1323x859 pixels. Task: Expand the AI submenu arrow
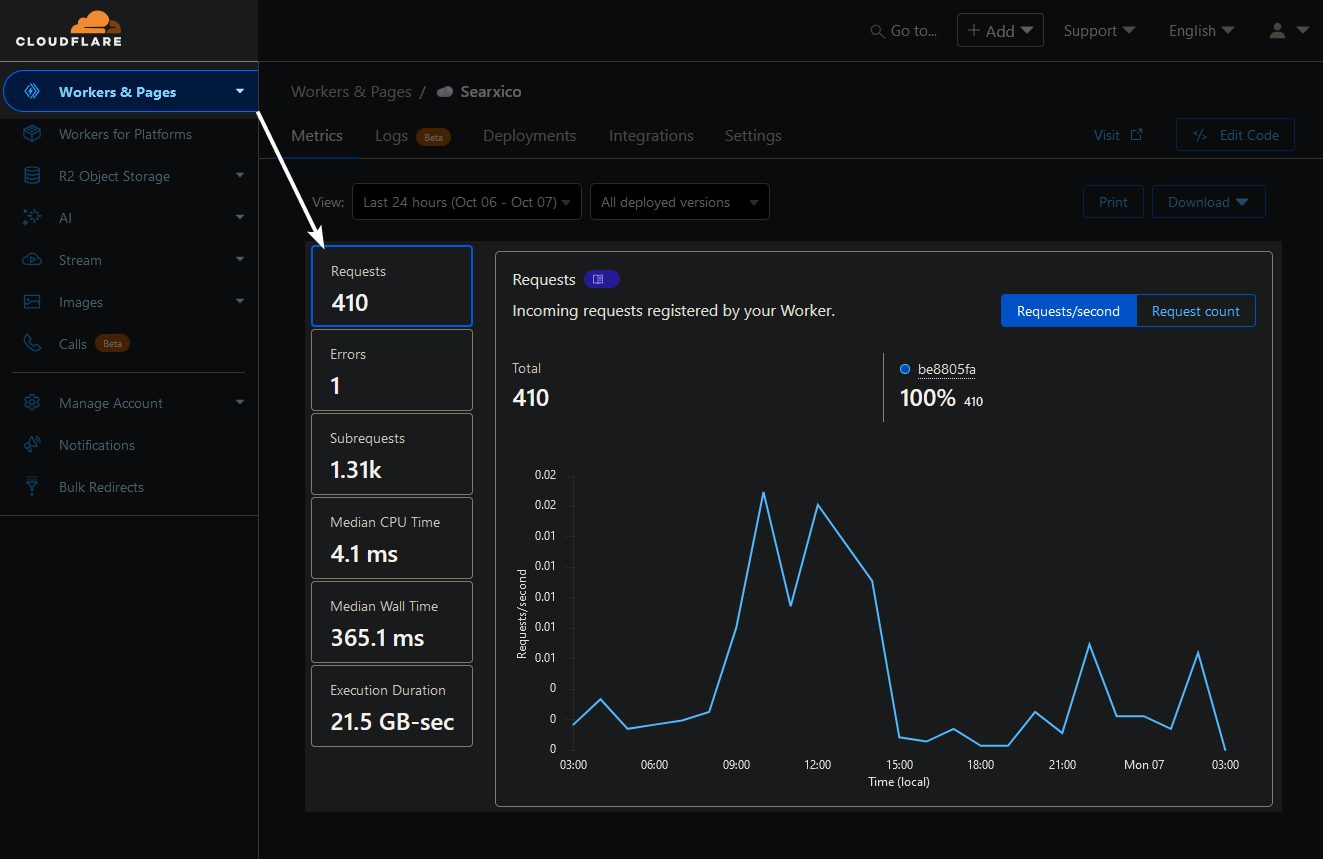point(240,218)
